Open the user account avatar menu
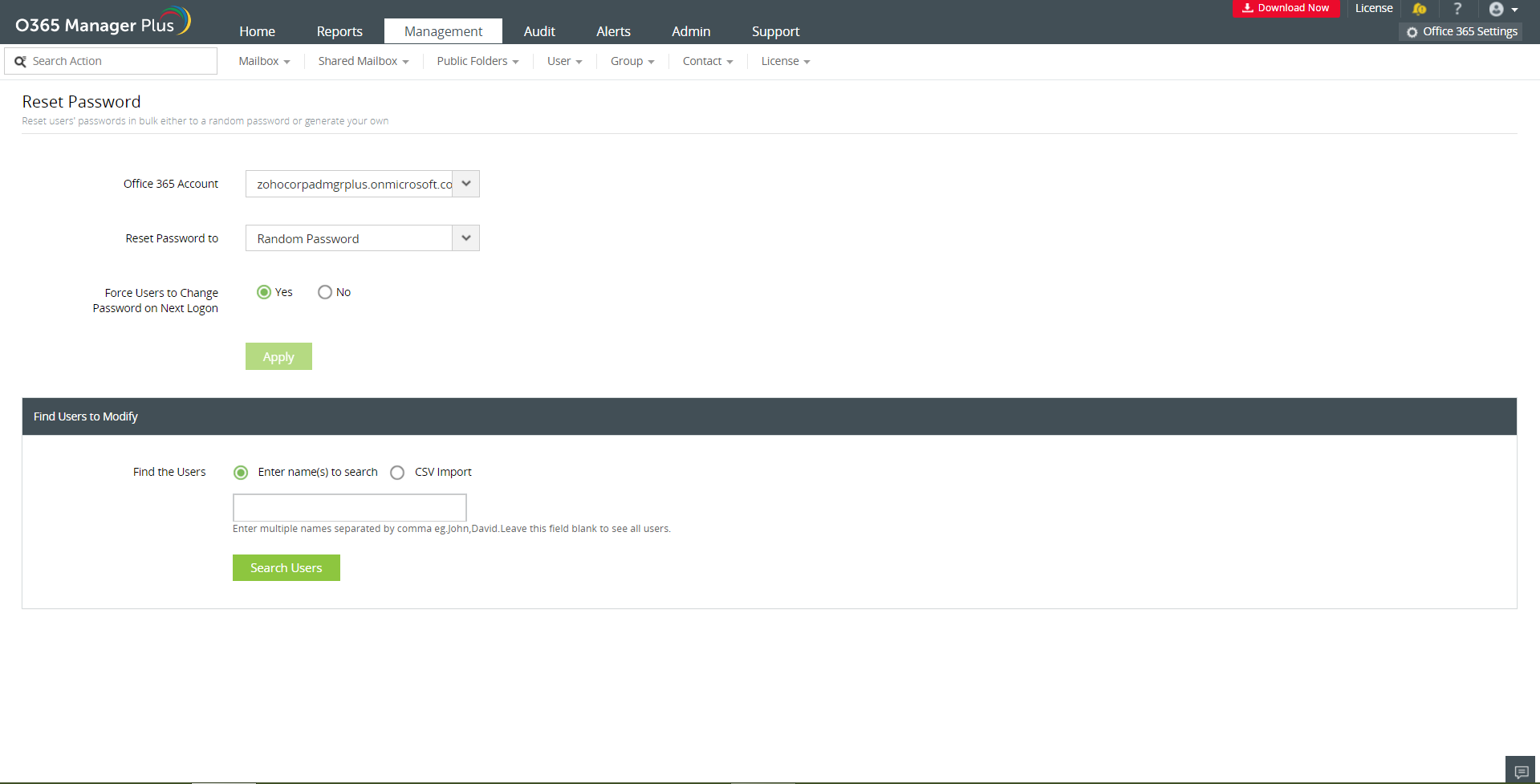1540x784 pixels. click(1503, 10)
